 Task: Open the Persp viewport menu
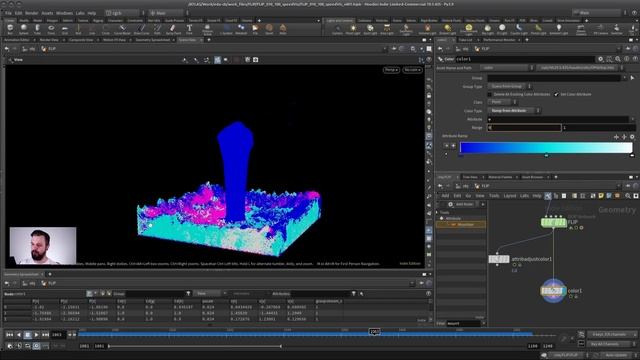pos(391,70)
